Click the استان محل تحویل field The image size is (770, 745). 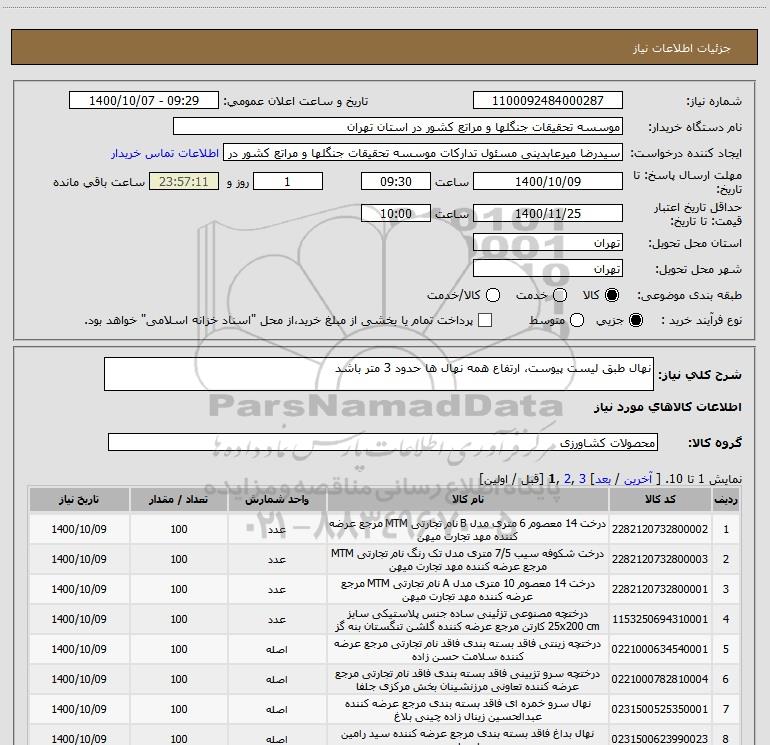[548, 243]
